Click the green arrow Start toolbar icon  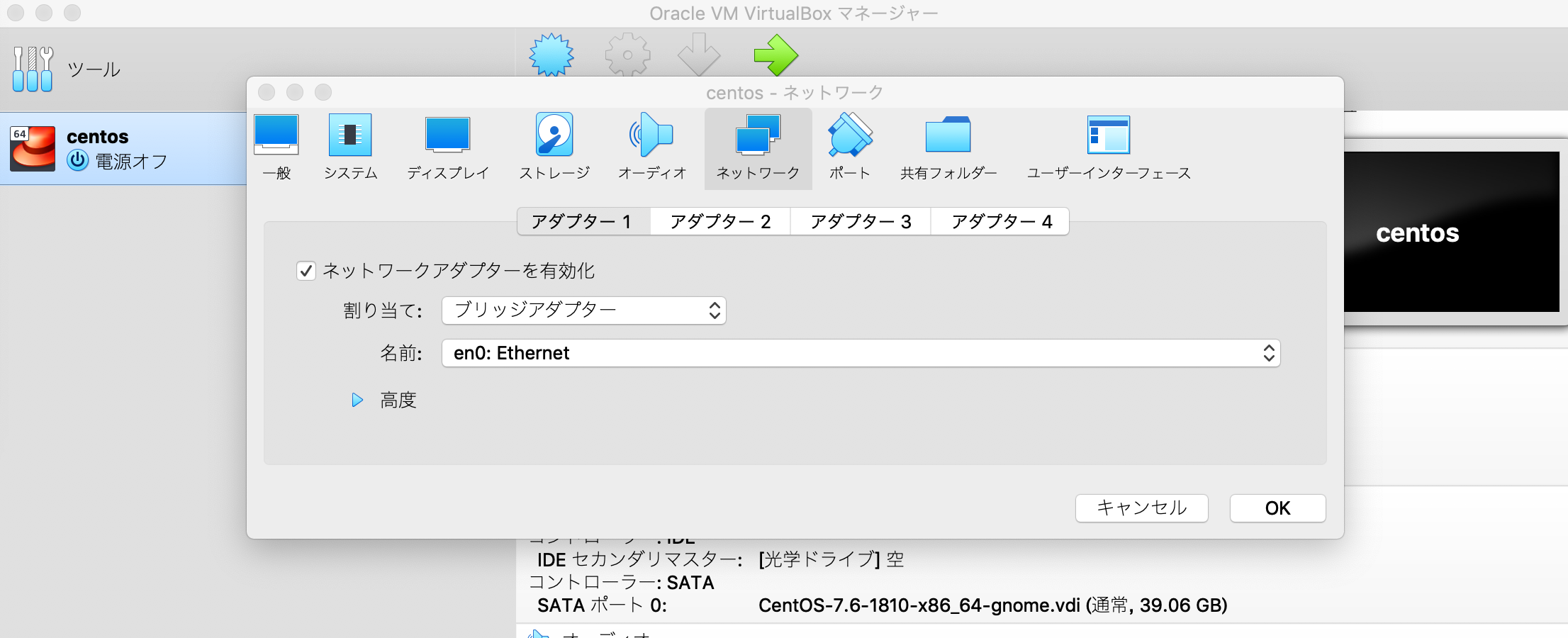776,55
